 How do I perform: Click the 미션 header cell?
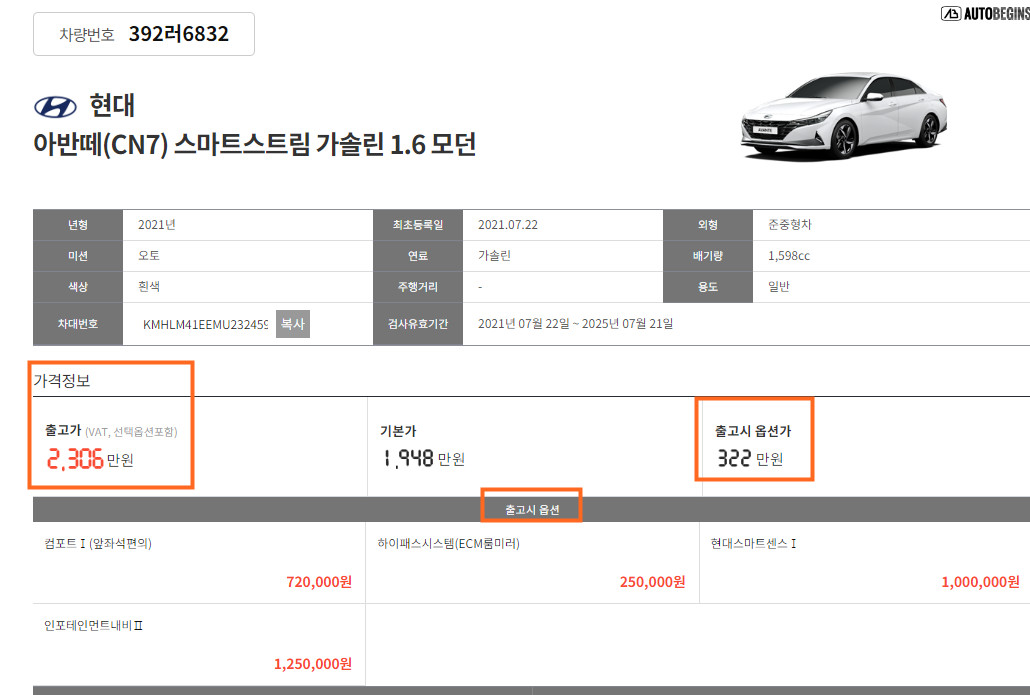coord(78,256)
